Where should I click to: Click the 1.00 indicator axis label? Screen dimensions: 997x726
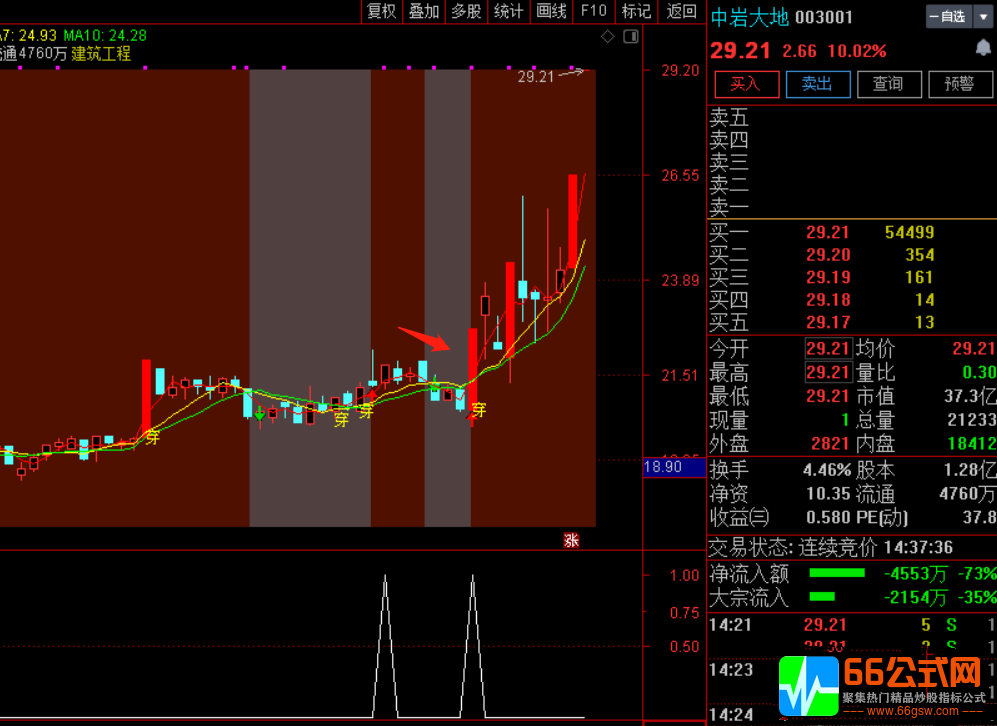[684, 575]
